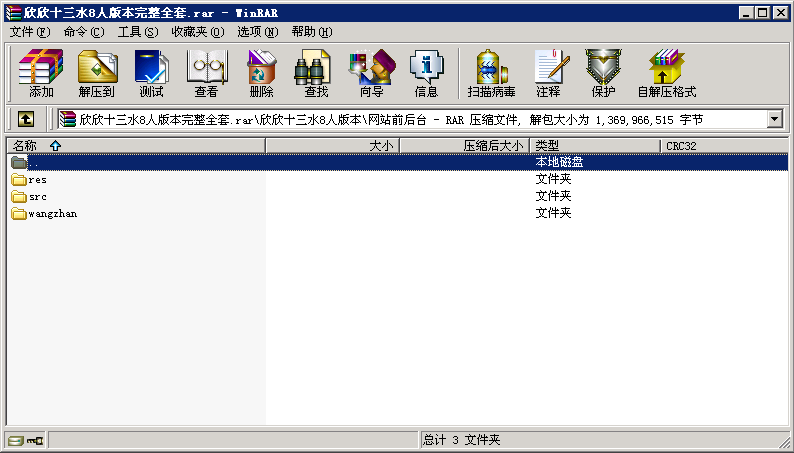Click the Add (添加) toolbar icon
This screenshot has height=453, width=794.
click(x=41, y=74)
